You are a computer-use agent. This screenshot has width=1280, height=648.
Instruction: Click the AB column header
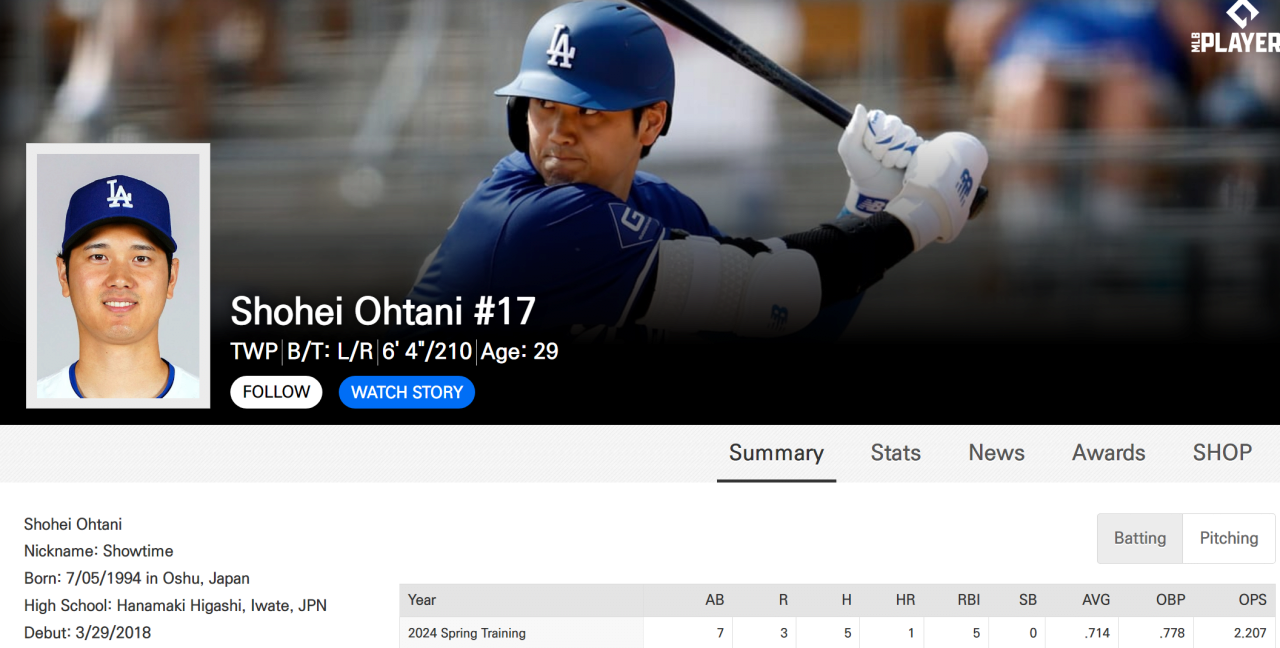click(714, 600)
